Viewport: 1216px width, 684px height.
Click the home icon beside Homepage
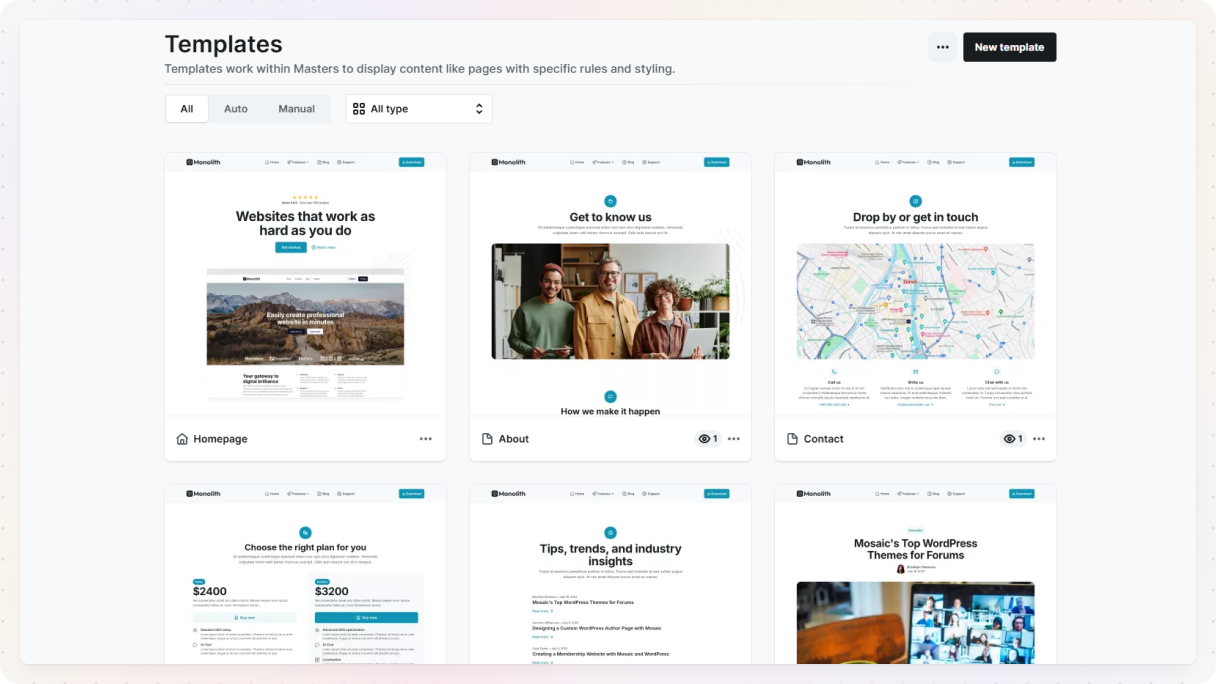[182, 439]
